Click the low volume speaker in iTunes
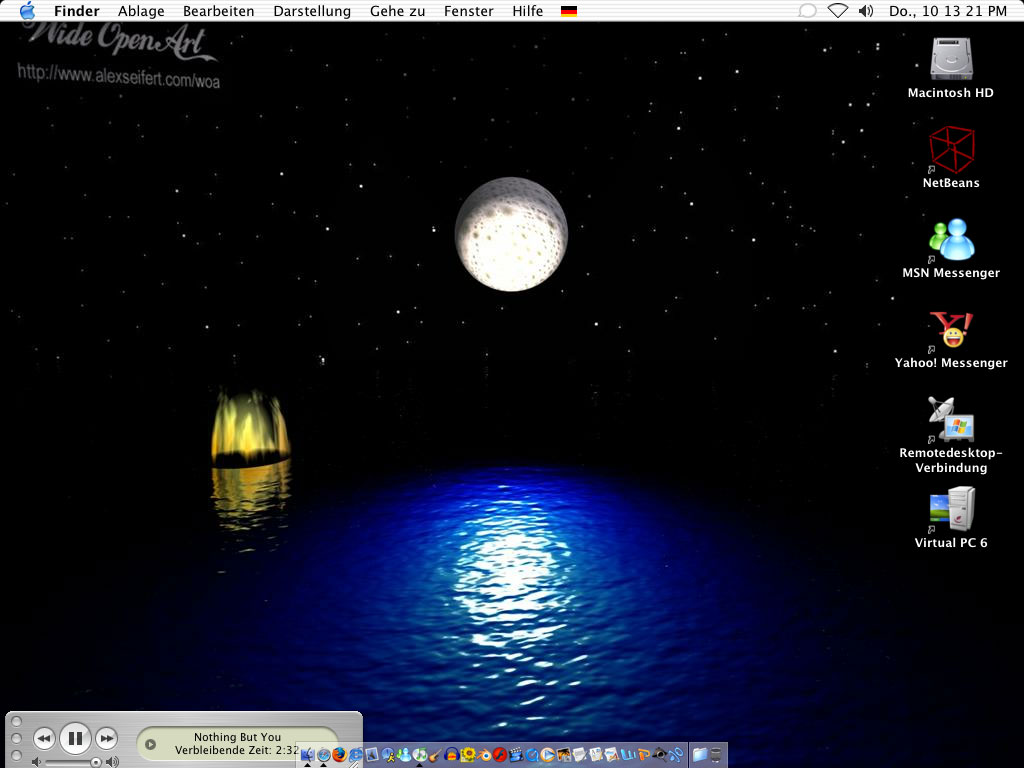The width and height of the screenshot is (1024, 768). (37, 762)
